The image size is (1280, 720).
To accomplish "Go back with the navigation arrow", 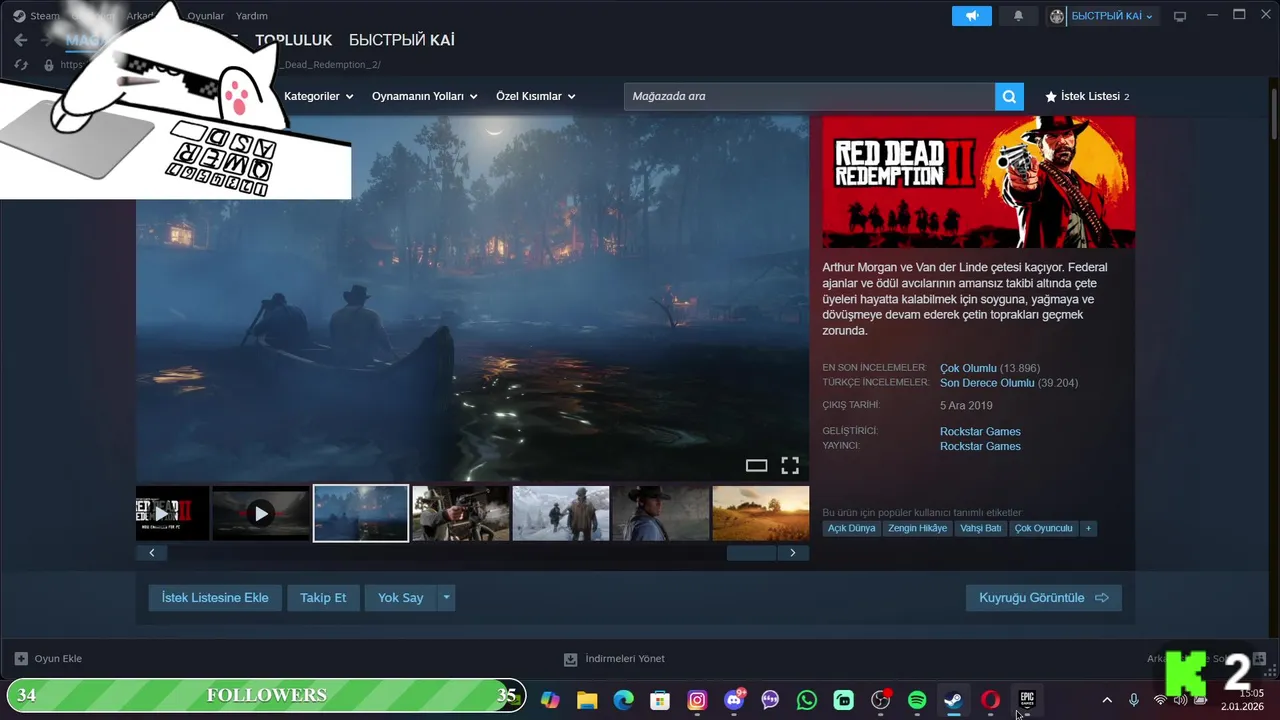I will click(x=21, y=40).
